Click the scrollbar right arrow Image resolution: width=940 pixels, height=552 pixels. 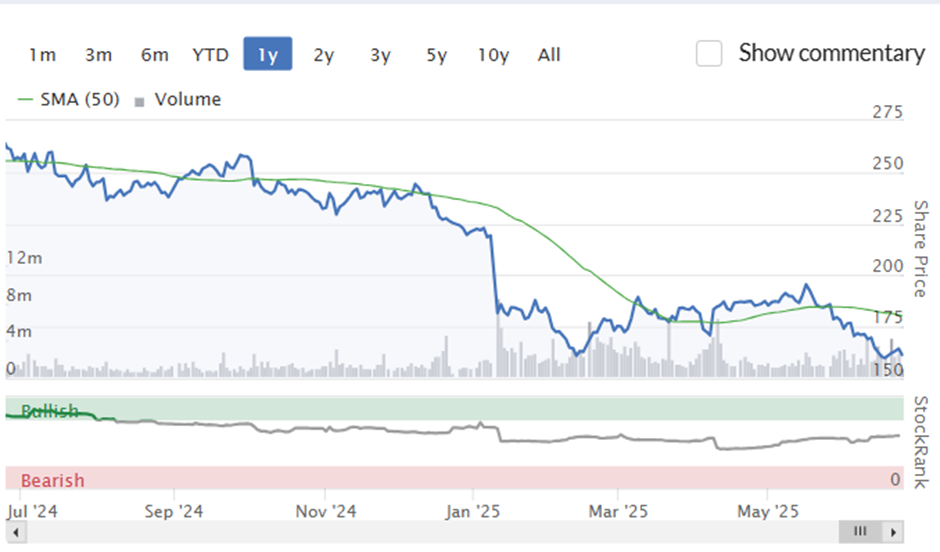point(893,532)
